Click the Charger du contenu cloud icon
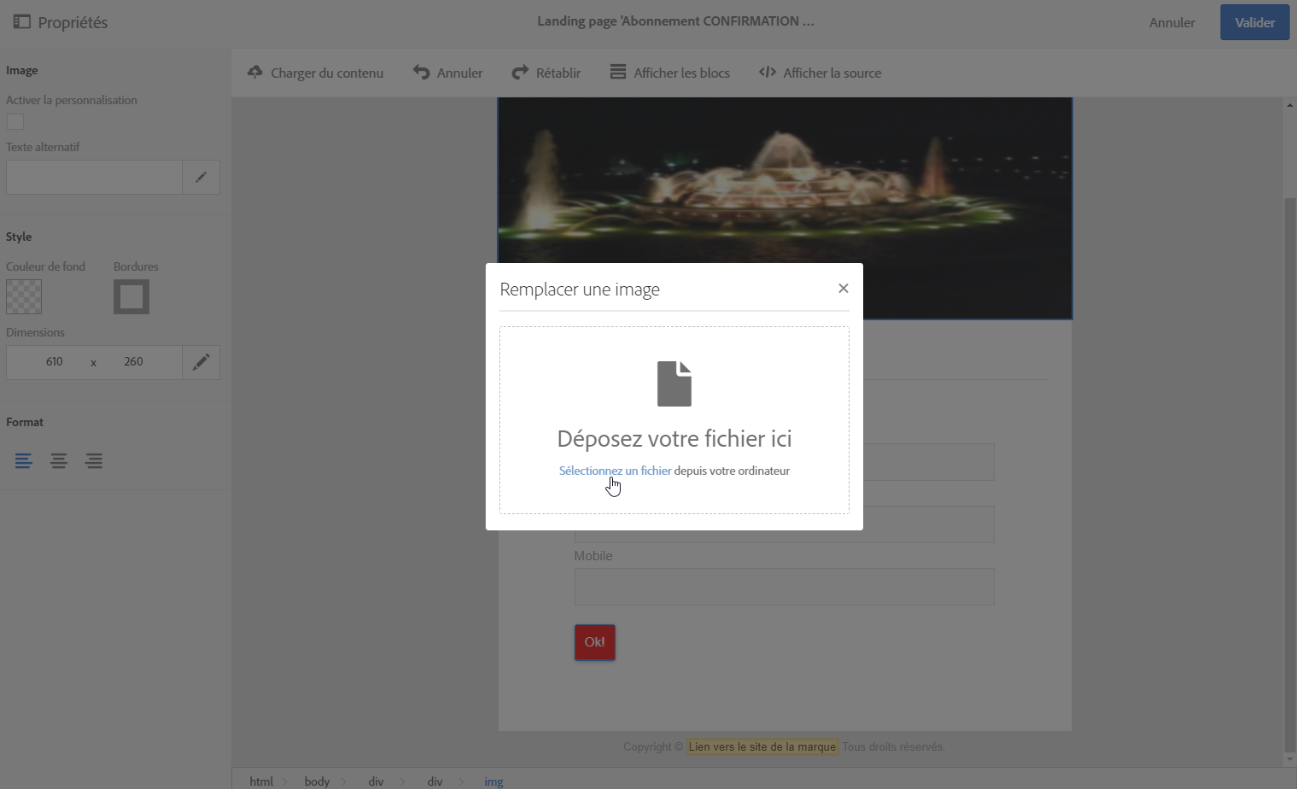This screenshot has height=789, width=1297. click(x=255, y=72)
